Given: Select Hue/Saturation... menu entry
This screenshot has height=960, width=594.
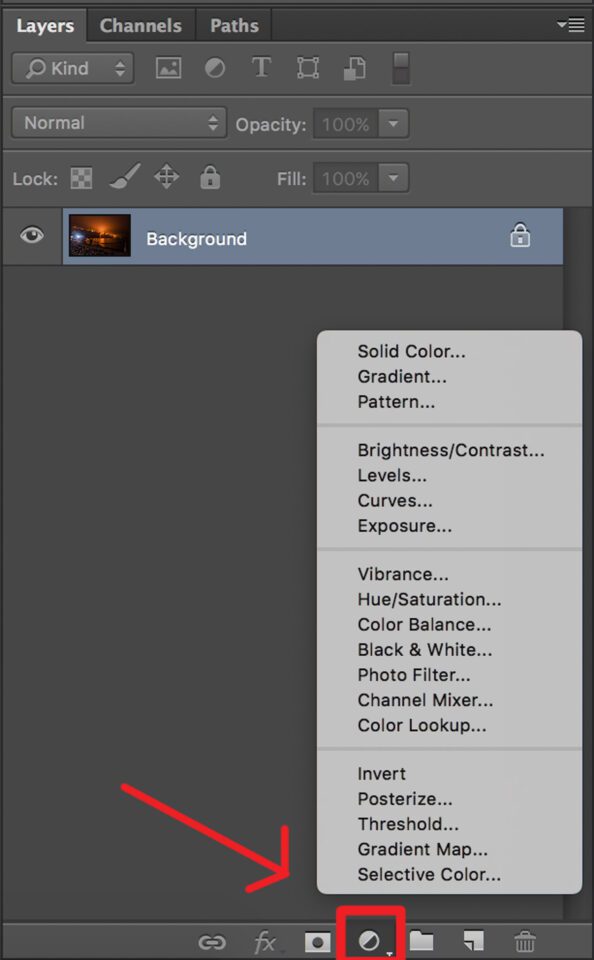Looking at the screenshot, I should (x=429, y=599).
